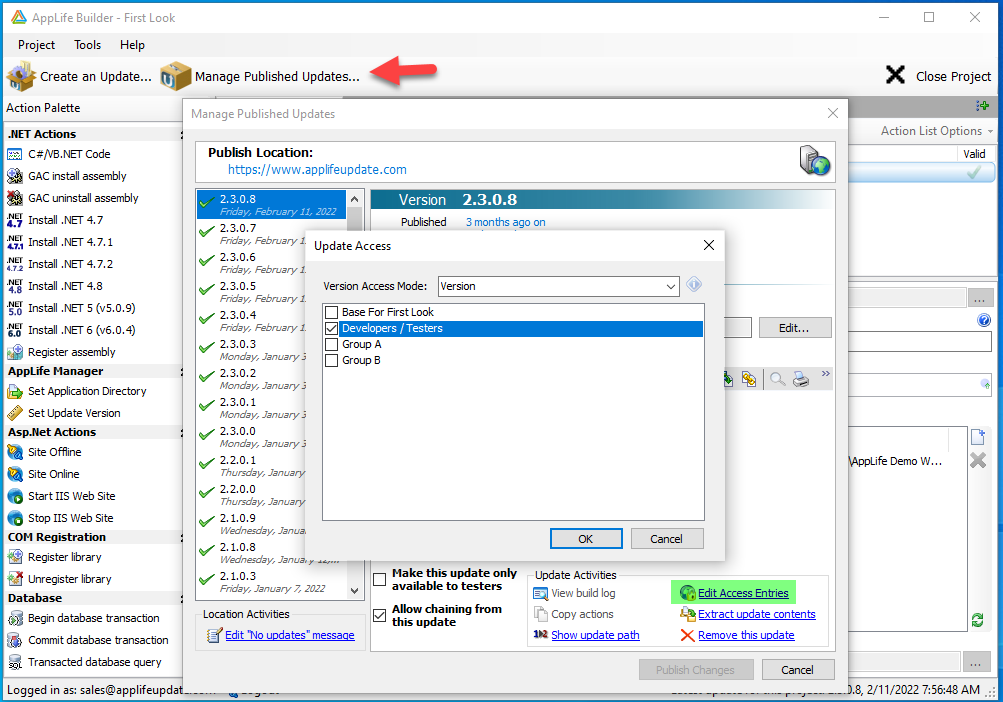Select the Set Application Directory icon
1003x702 pixels.
coord(15,391)
